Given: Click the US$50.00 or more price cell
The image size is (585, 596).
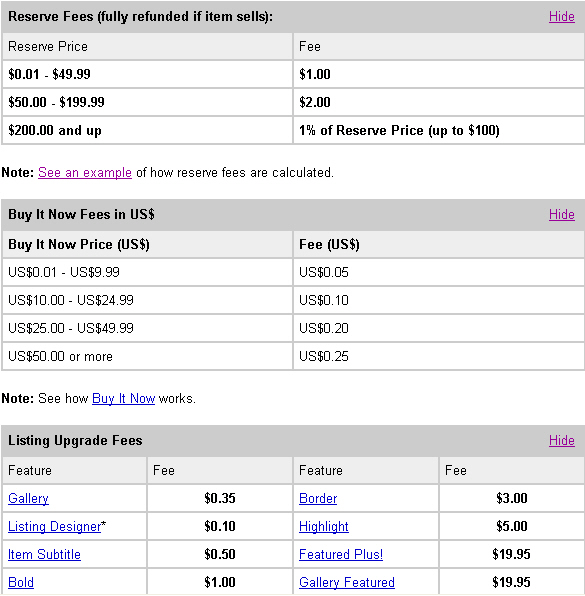Looking at the screenshot, I should pyautogui.click(x=147, y=357).
